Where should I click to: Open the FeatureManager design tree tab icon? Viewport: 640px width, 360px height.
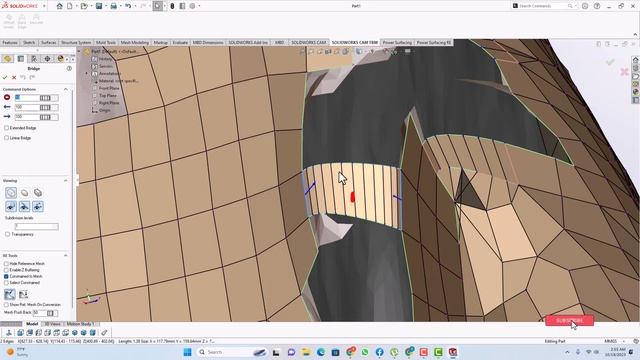tap(7, 59)
